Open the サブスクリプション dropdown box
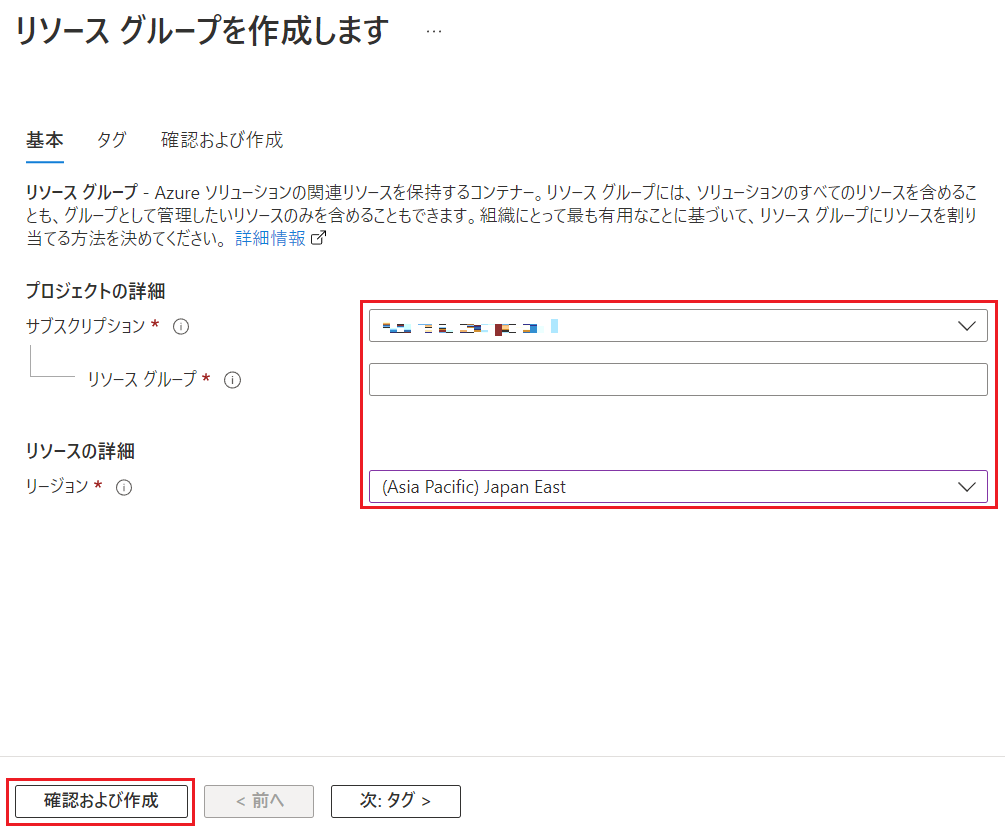 click(660, 326)
